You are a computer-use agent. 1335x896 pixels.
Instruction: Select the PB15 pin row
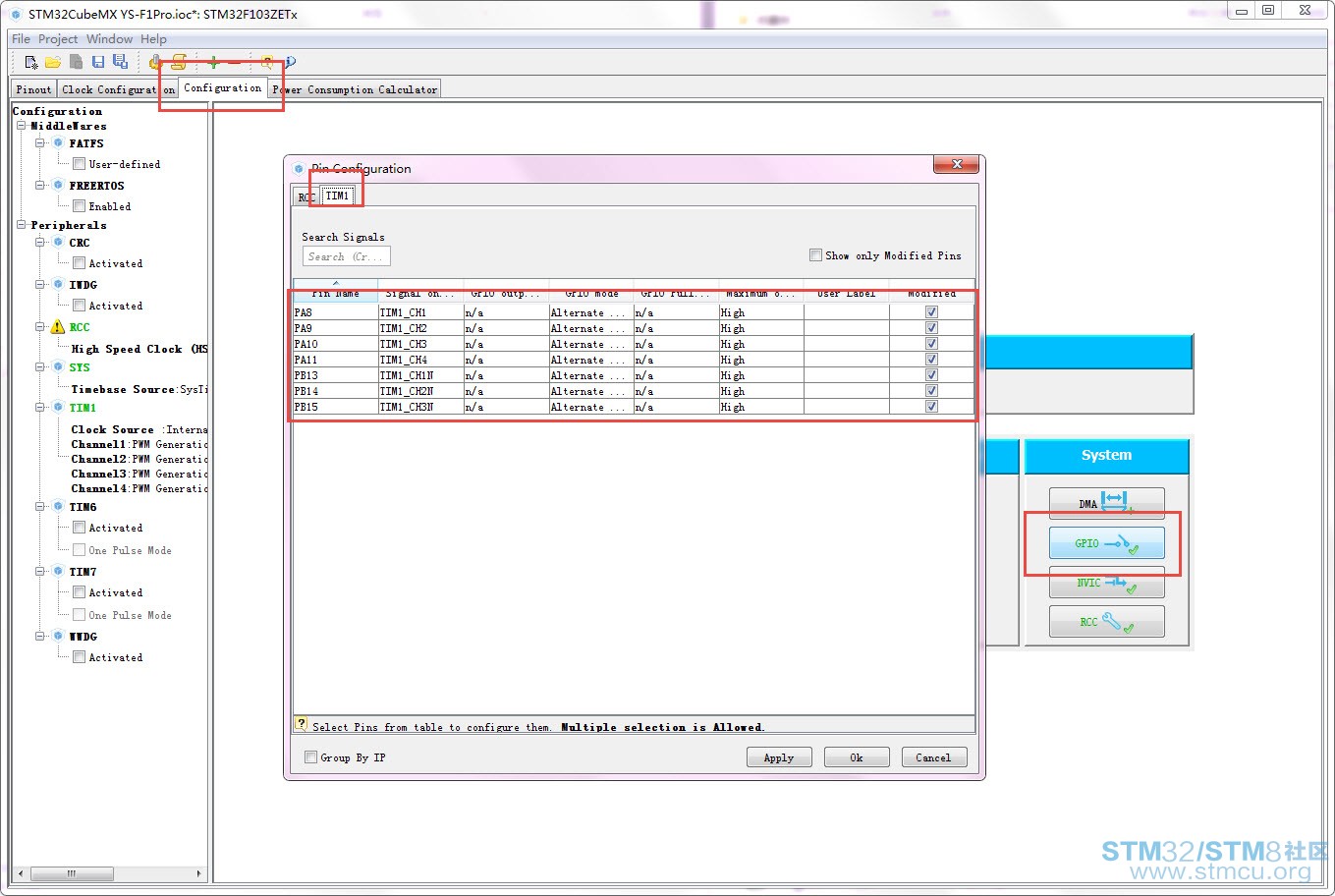pos(634,407)
